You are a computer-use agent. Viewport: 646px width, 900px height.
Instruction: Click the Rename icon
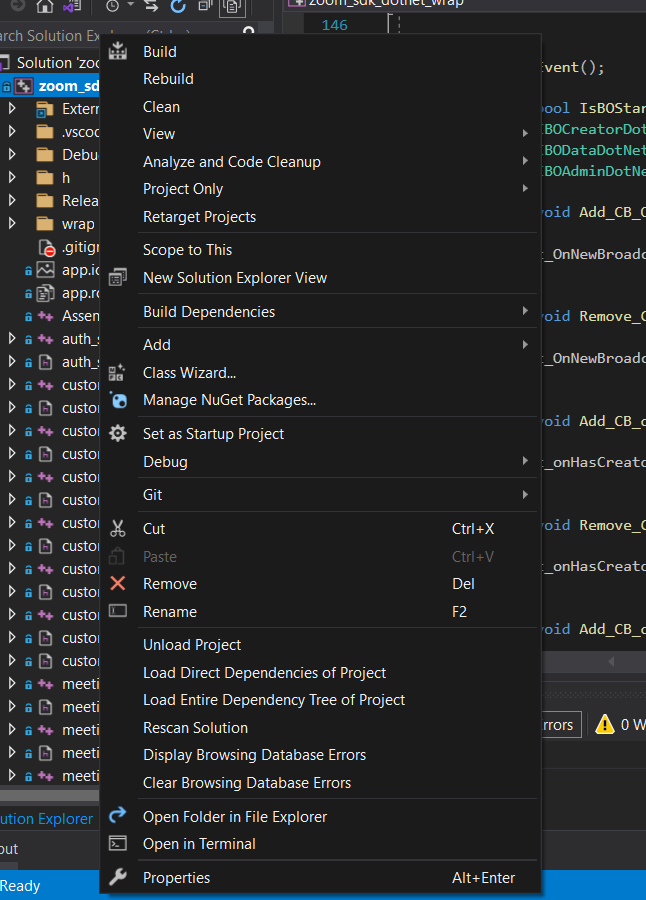click(x=118, y=611)
